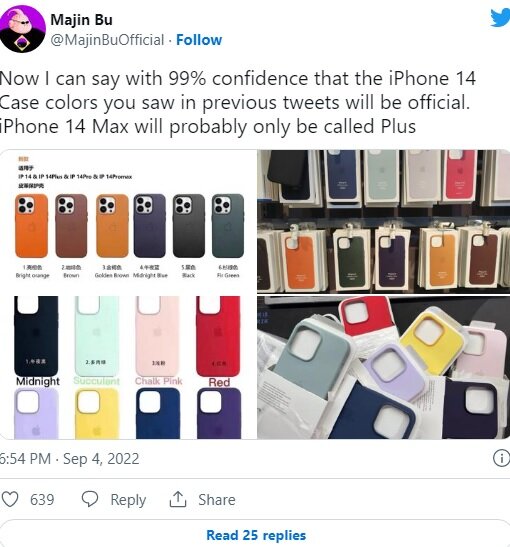Viewport: 510px width, 547px height.
Task: Open the store shelf cases photo
Action: click(384, 221)
